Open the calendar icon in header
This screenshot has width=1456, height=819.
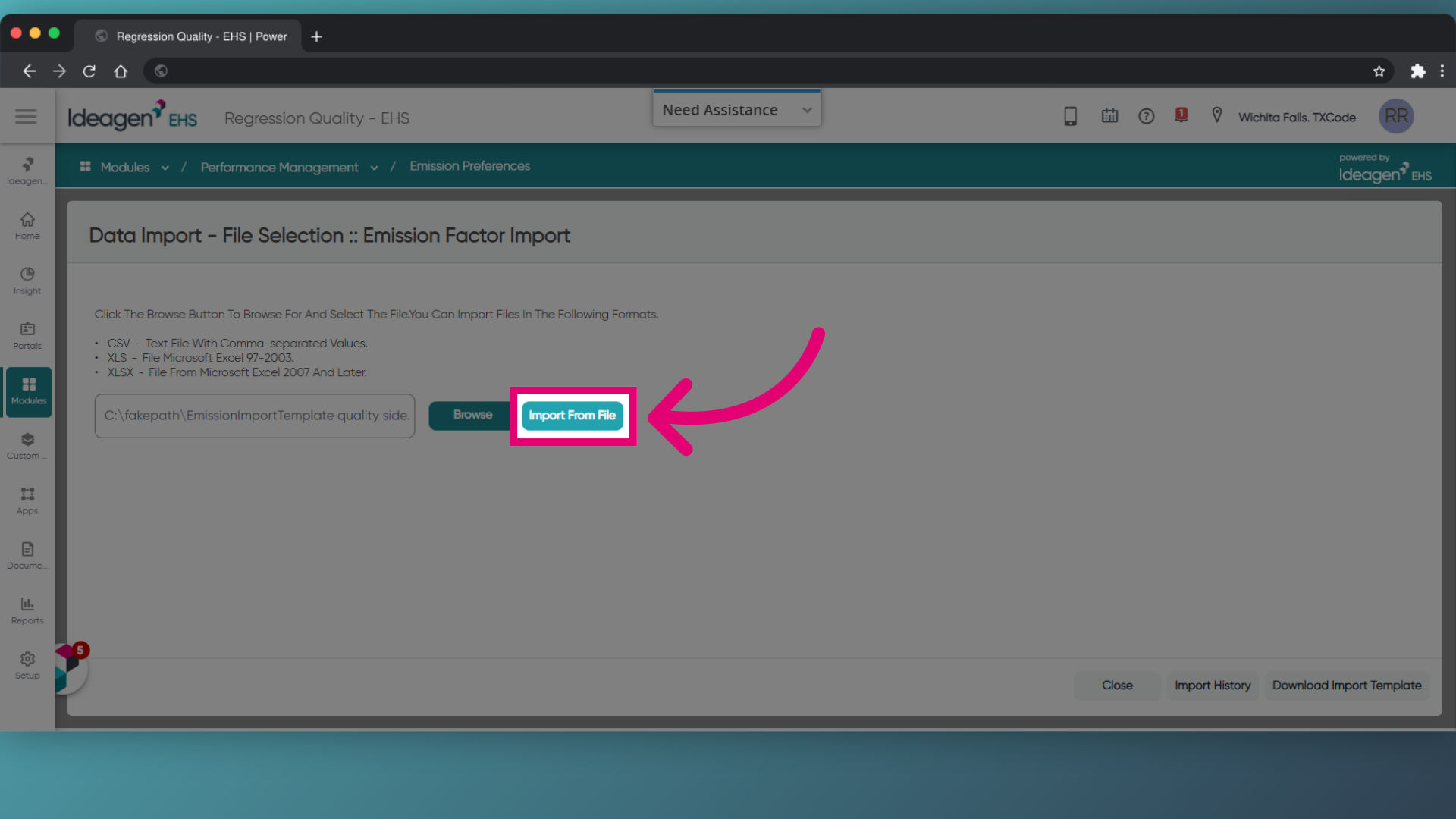coord(1109,116)
